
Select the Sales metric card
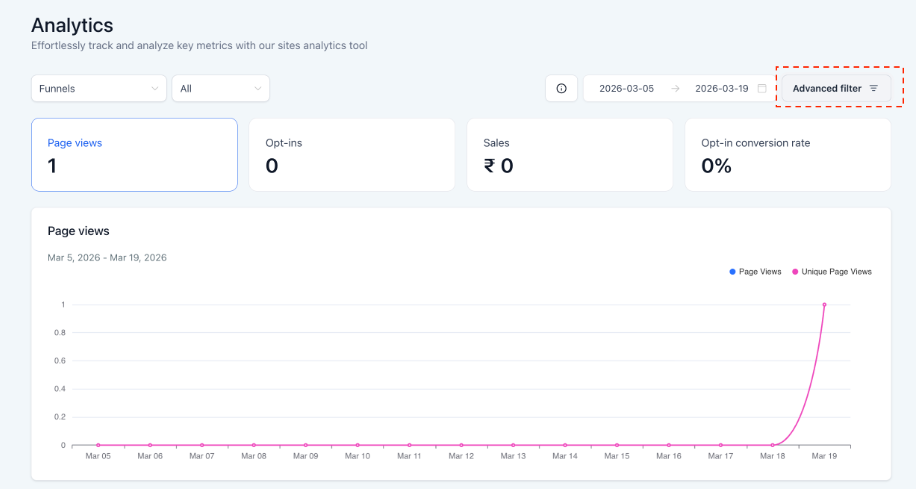(569, 154)
